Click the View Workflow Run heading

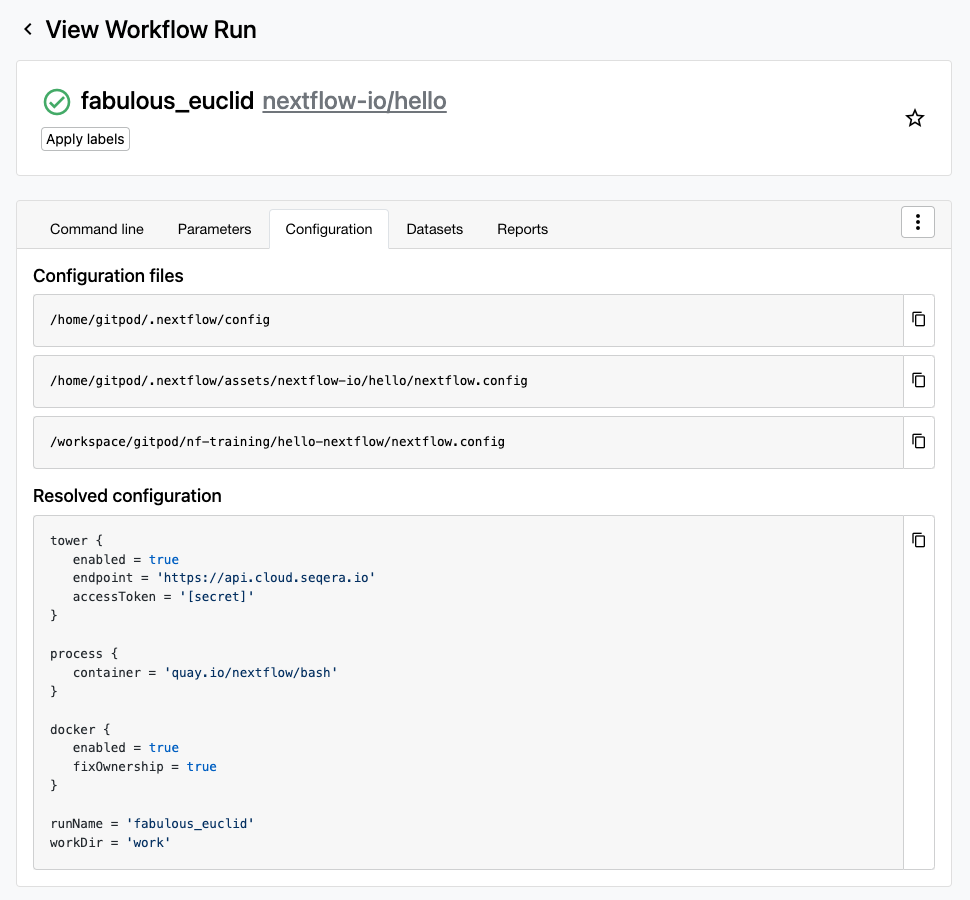[150, 29]
